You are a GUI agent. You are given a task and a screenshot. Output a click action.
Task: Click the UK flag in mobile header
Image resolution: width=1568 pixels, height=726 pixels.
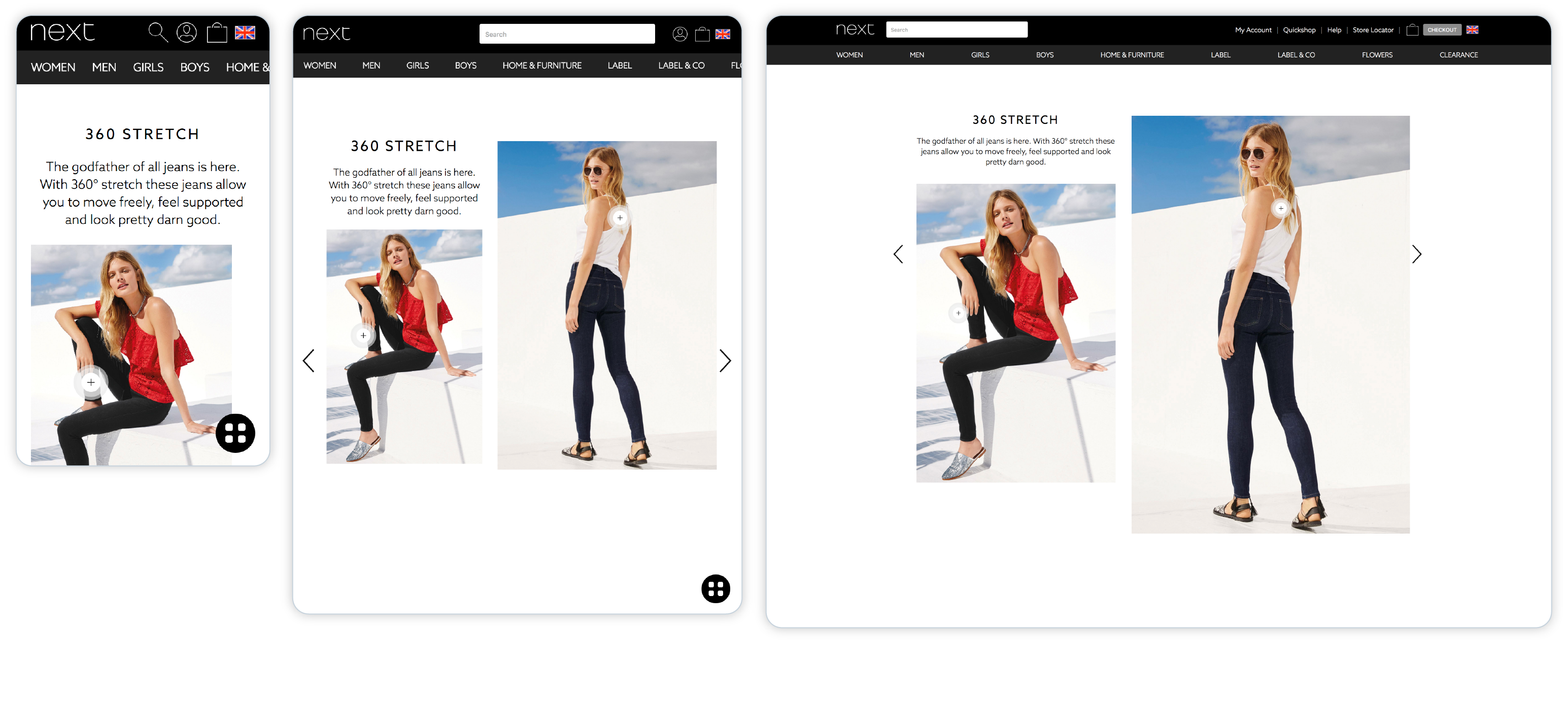245,33
